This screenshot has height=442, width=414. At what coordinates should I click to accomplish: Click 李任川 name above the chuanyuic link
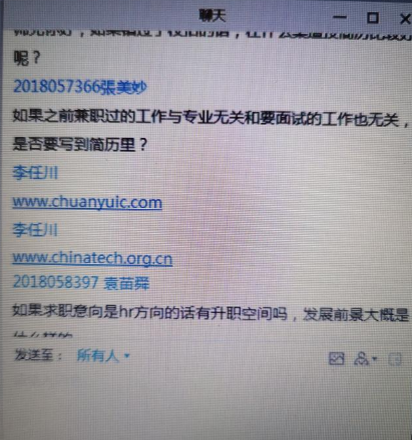pos(35,173)
